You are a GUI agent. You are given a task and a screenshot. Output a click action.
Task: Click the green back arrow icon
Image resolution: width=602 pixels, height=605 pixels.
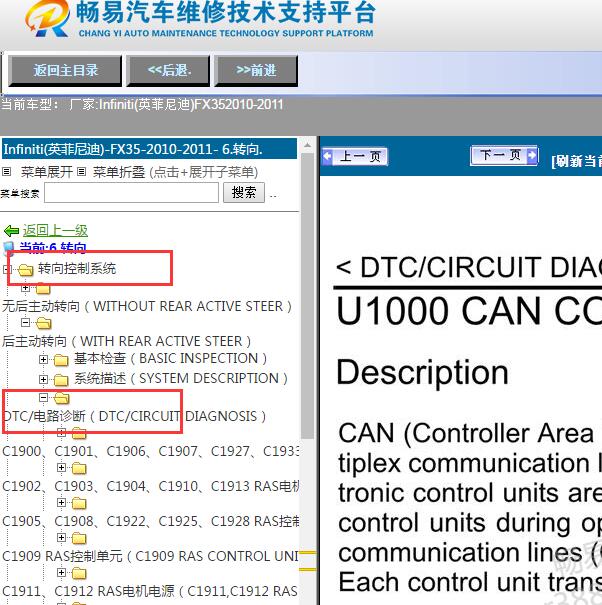click(x=11, y=231)
